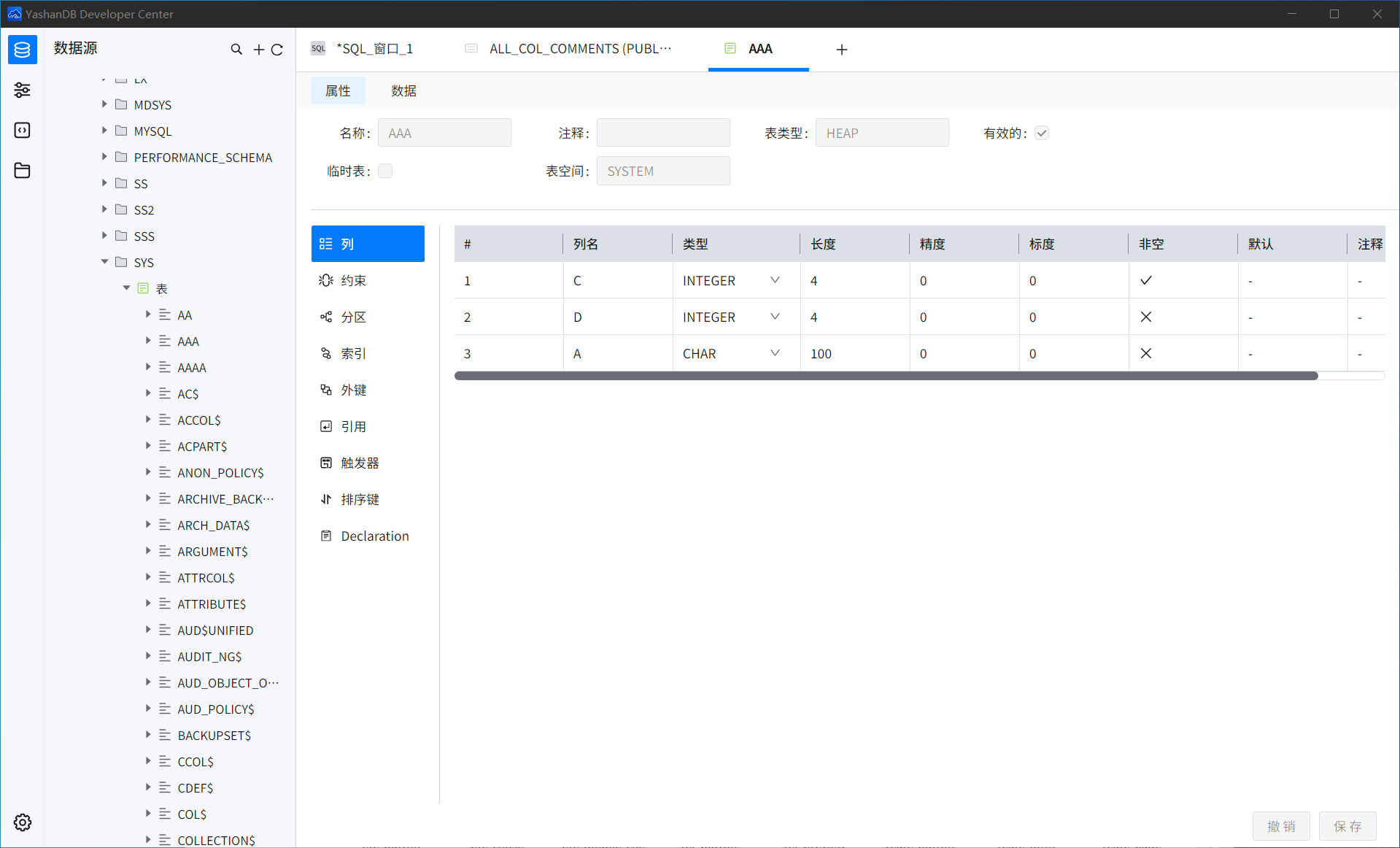Screen dimensions: 1400x848
Task: Collapse the SYS schema node
Action: (104, 262)
